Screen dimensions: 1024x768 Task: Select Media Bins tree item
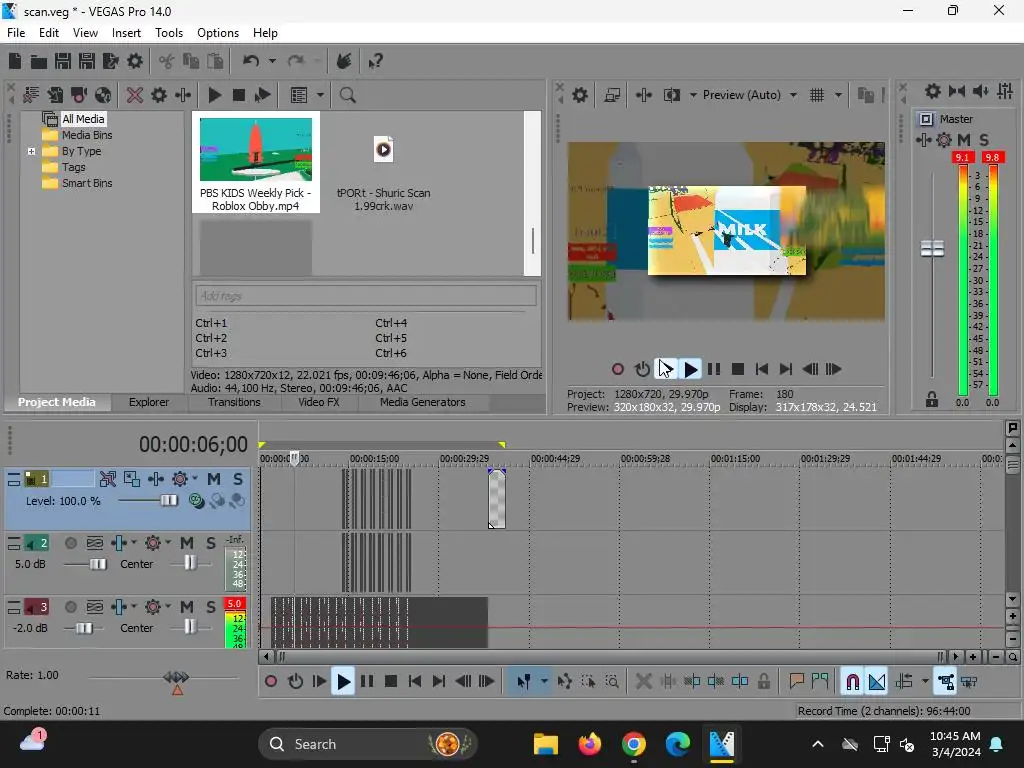pyautogui.click(x=87, y=135)
